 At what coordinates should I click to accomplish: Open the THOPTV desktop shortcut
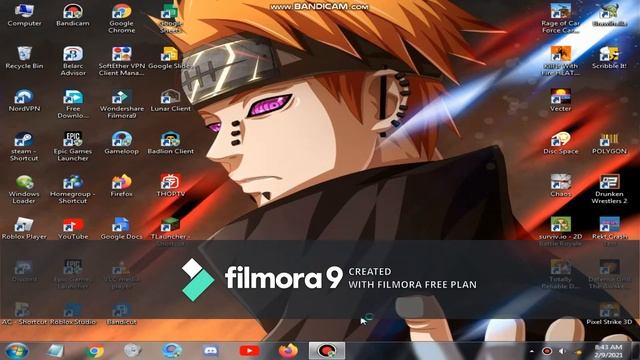170,186
